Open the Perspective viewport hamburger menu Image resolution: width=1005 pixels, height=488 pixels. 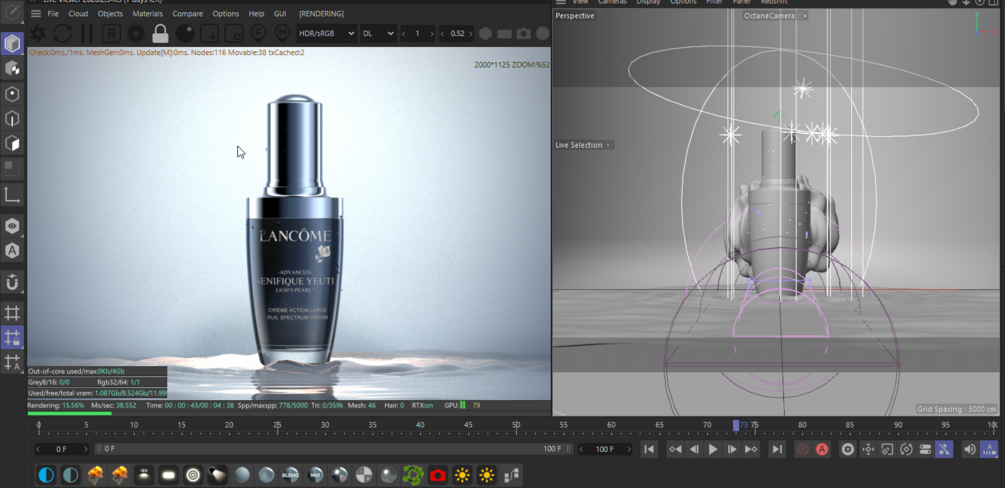pyautogui.click(x=560, y=2)
